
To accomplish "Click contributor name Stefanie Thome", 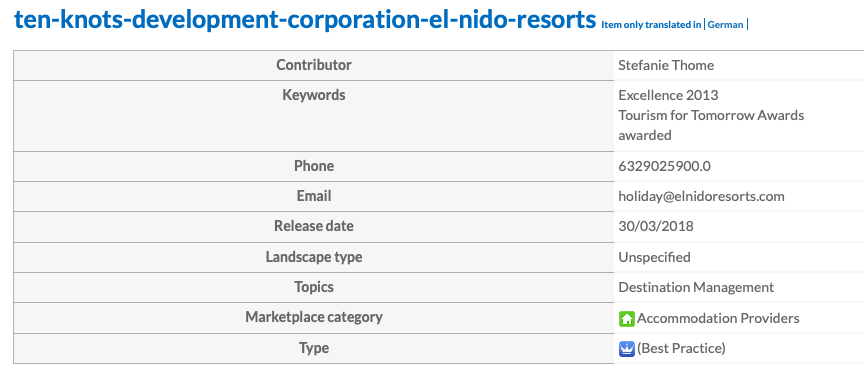I will click(666, 65).
